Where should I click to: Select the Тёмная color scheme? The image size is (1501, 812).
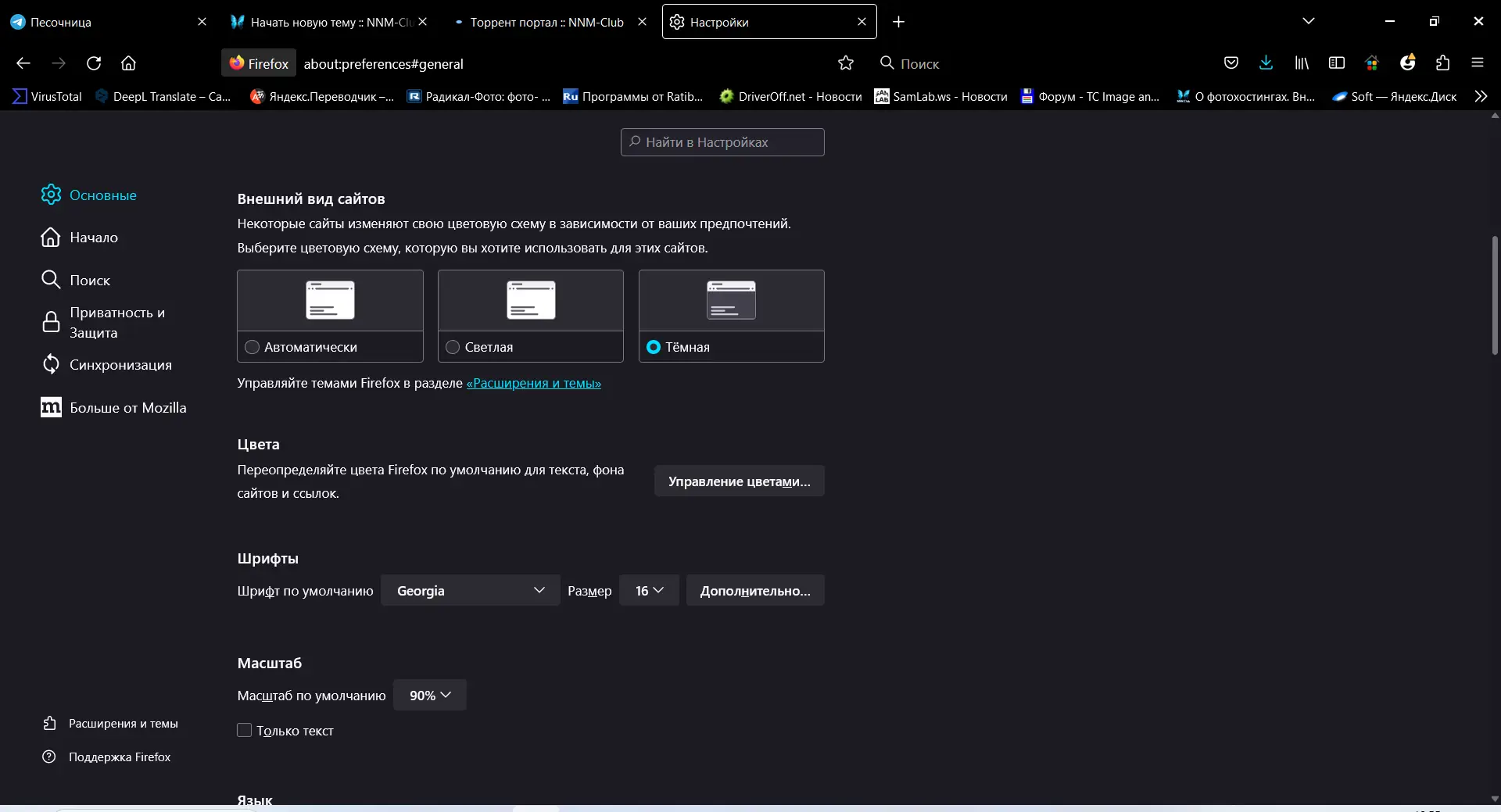click(x=654, y=347)
